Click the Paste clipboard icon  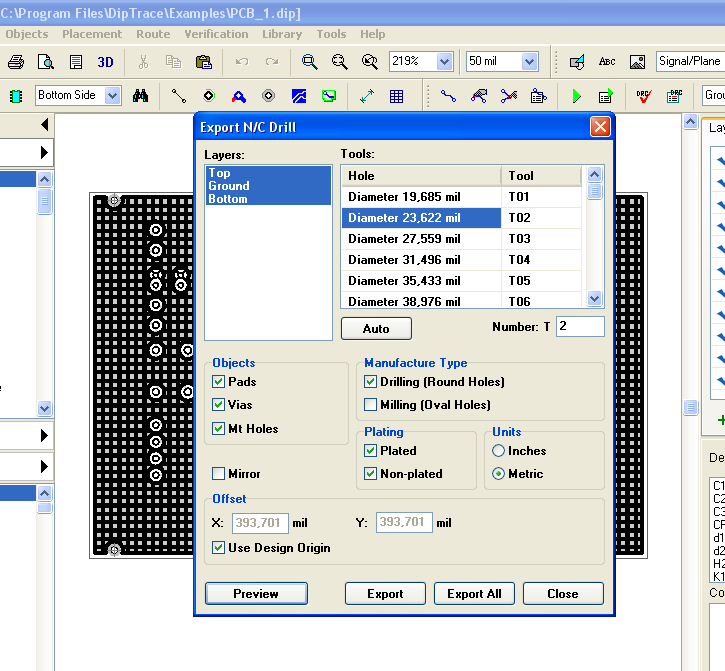pyautogui.click(x=203, y=62)
